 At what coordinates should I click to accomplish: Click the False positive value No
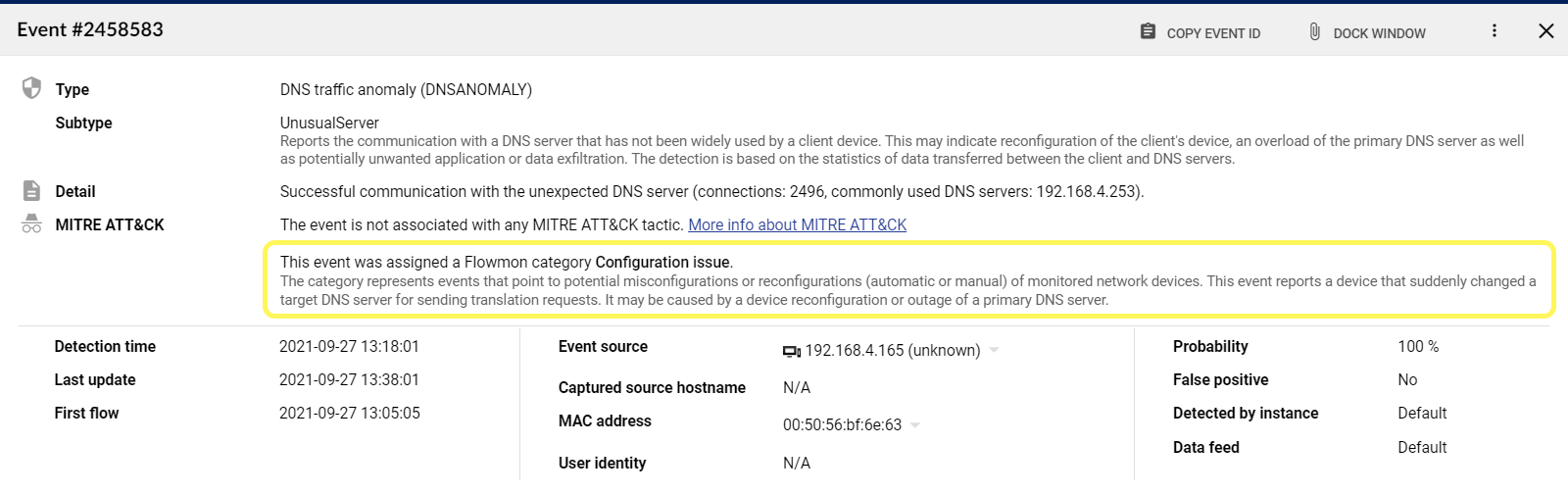pyautogui.click(x=1407, y=379)
